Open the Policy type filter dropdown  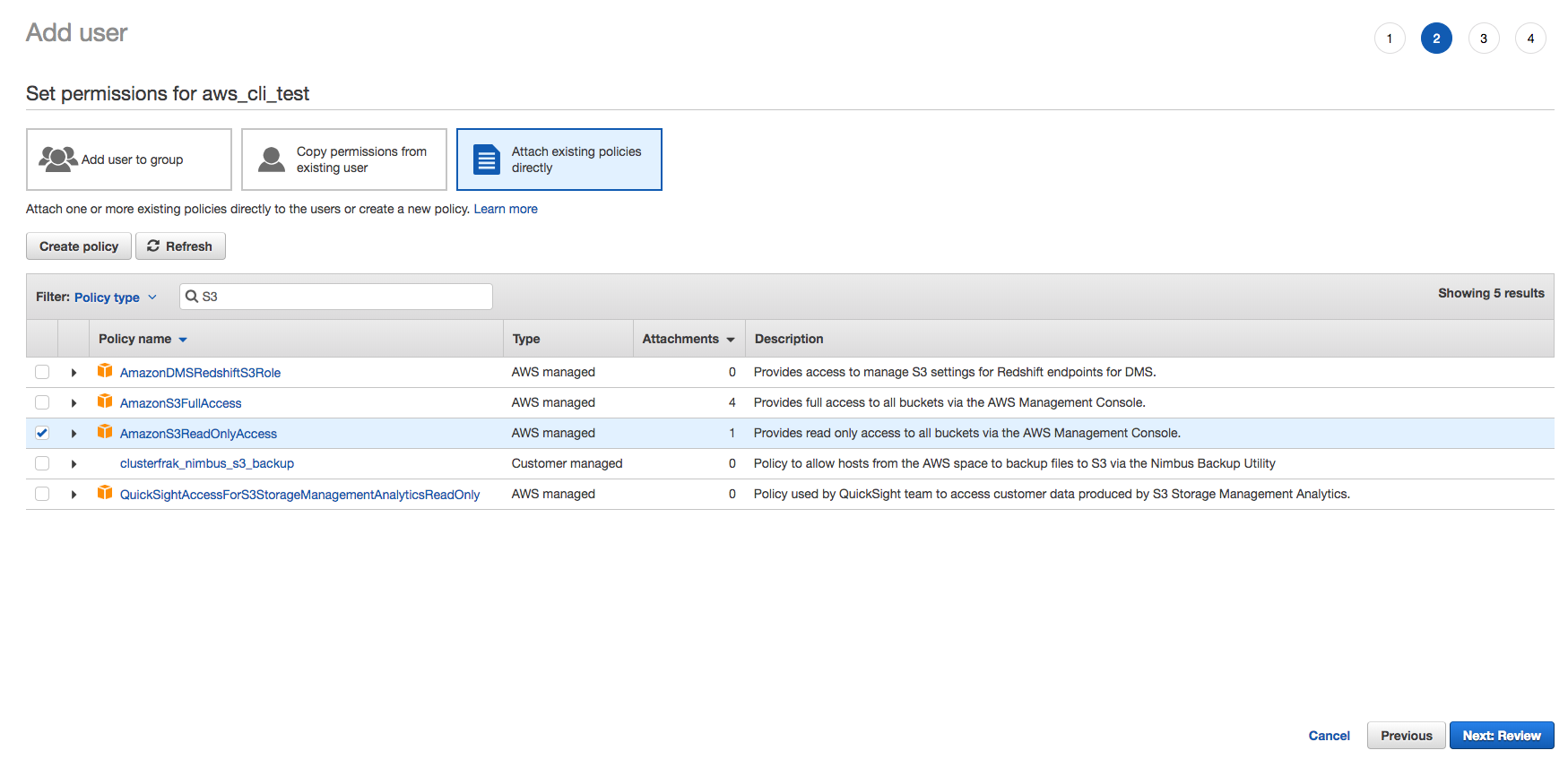(x=115, y=297)
